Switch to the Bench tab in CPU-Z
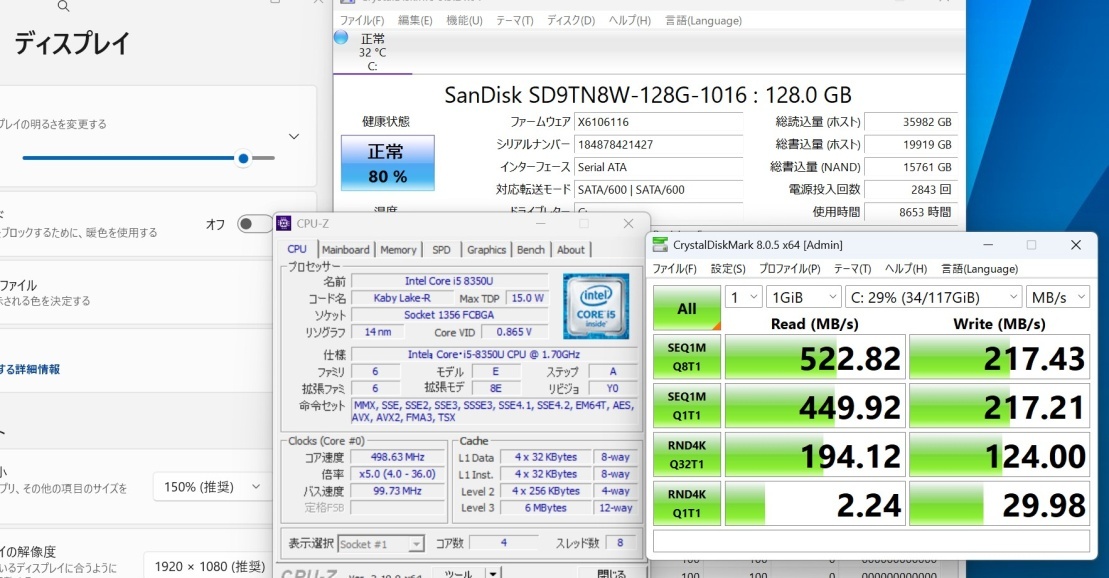The height and width of the screenshot is (578, 1109). 530,249
